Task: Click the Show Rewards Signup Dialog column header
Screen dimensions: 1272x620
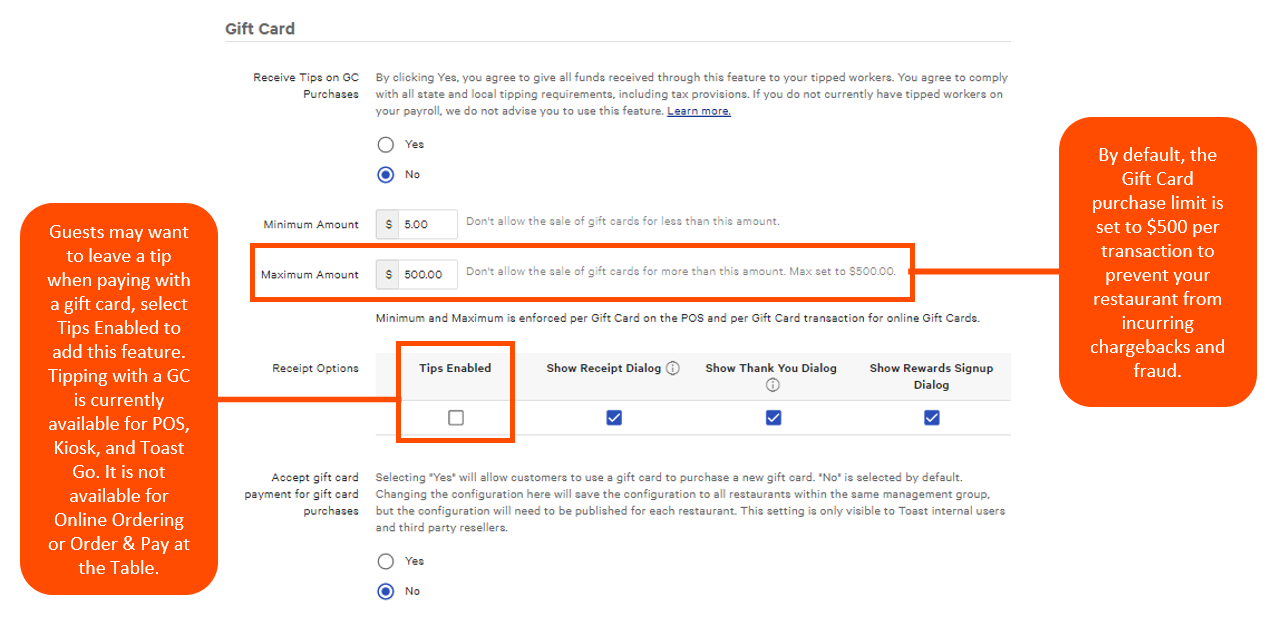Action: 931,376
